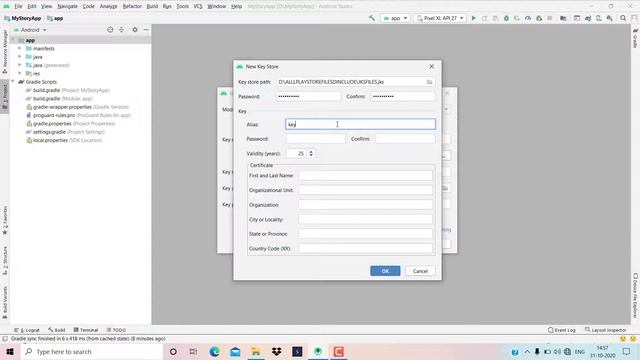The width and height of the screenshot is (640, 360).
Task: Expand the manifests folder
Action: 20,49
